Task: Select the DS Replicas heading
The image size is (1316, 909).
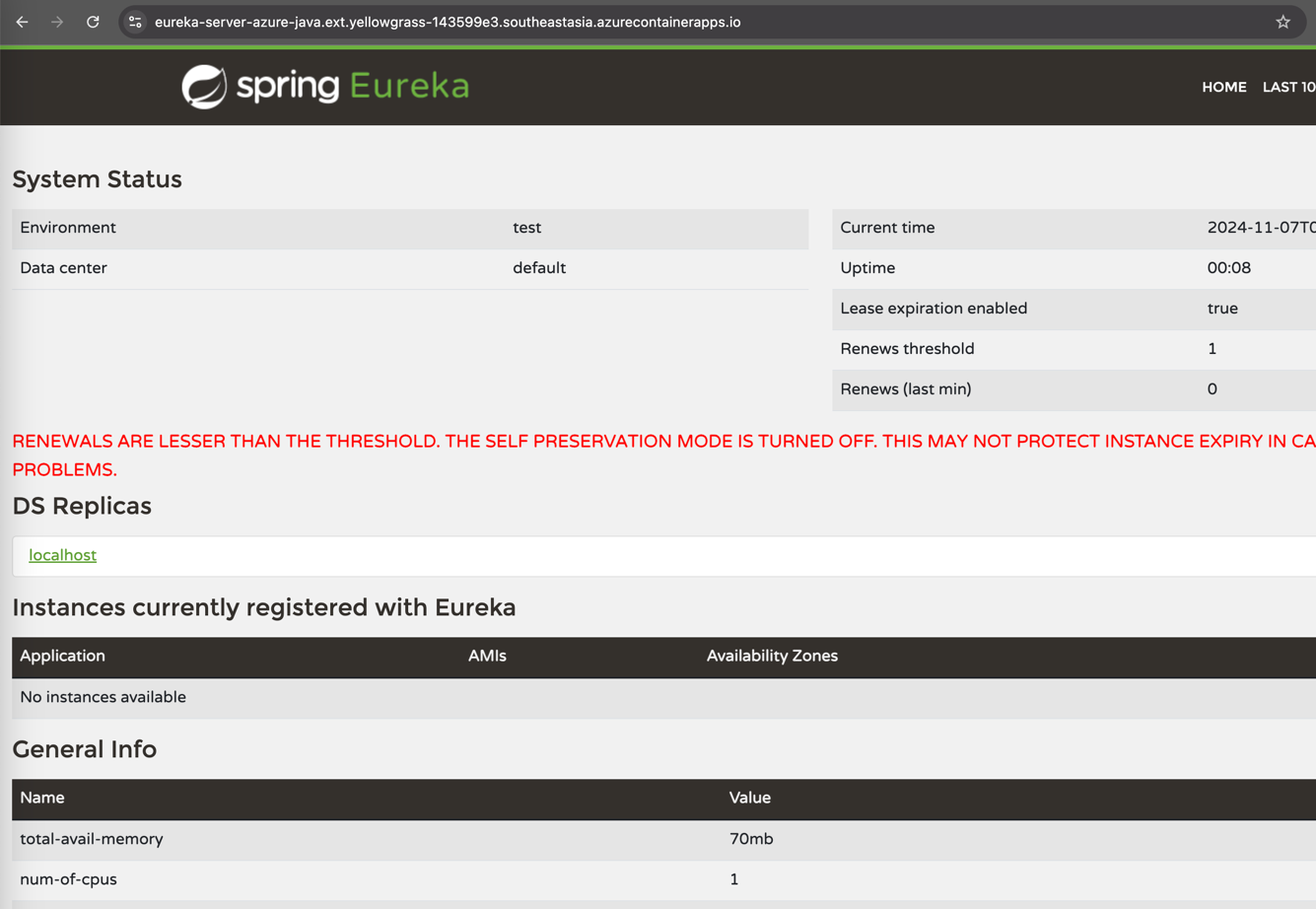Action: click(82, 506)
